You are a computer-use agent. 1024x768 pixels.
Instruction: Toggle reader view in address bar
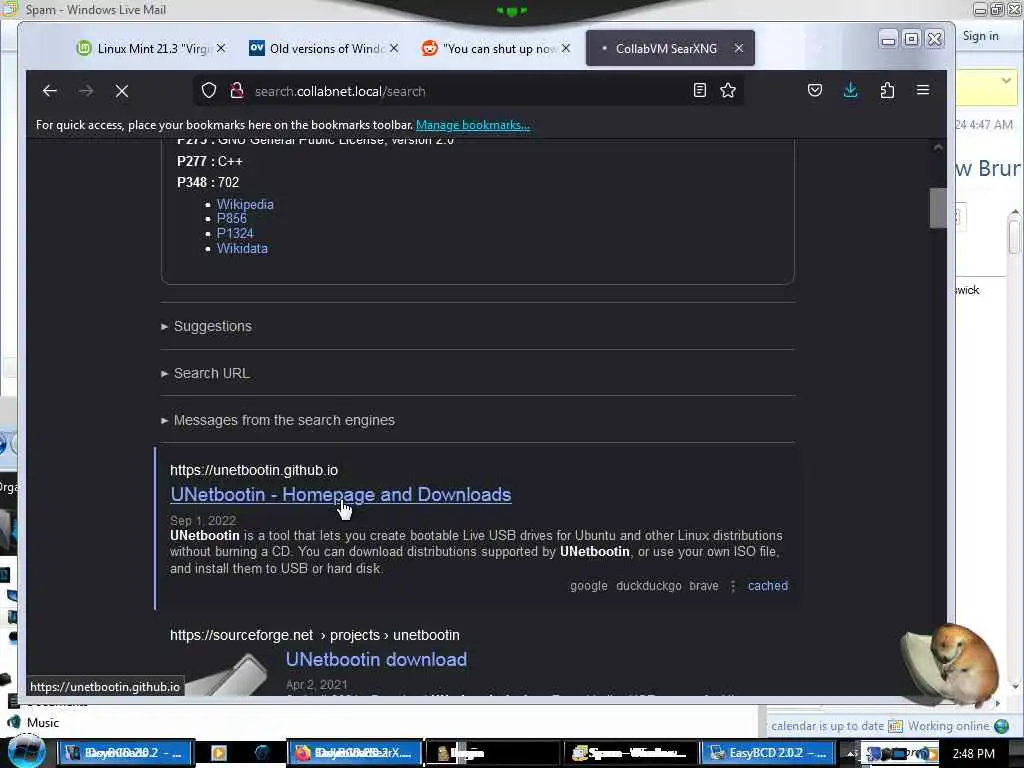[x=699, y=90]
